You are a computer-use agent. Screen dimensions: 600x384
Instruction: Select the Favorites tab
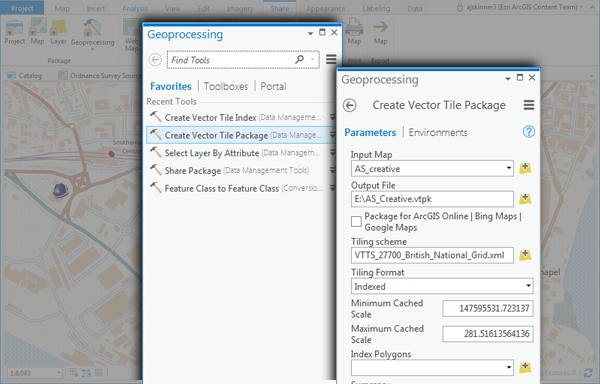pos(170,86)
